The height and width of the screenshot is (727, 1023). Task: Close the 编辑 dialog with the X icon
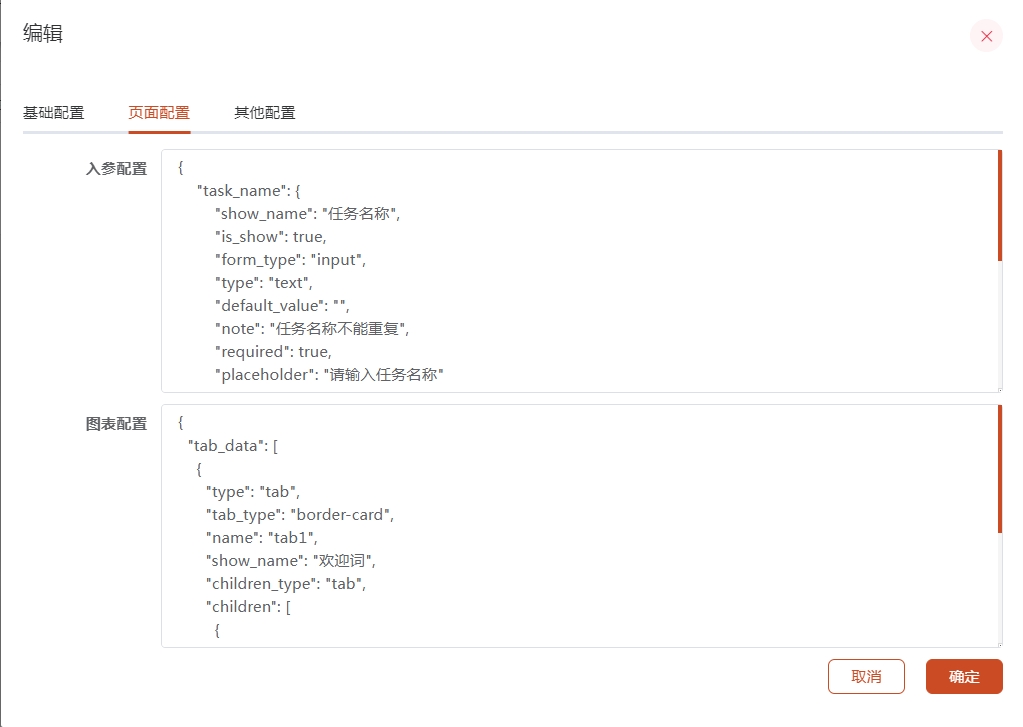pos(986,36)
